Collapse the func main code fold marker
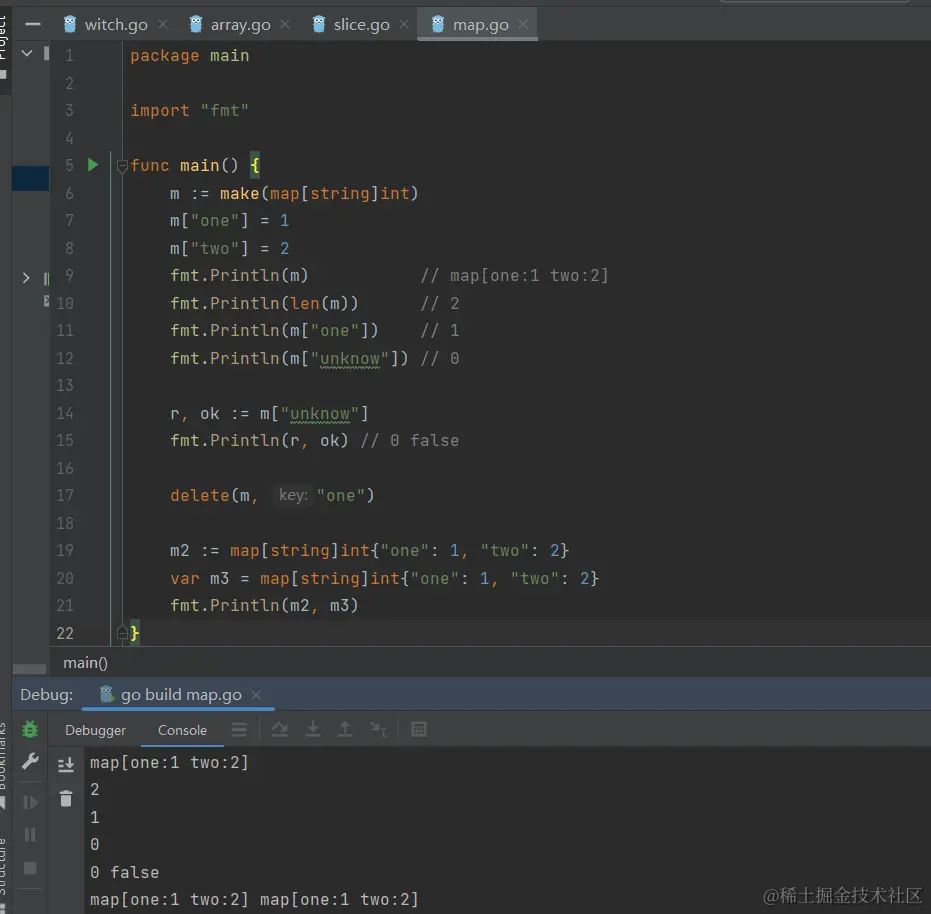The width and height of the screenshot is (931, 914). pyautogui.click(x=122, y=166)
